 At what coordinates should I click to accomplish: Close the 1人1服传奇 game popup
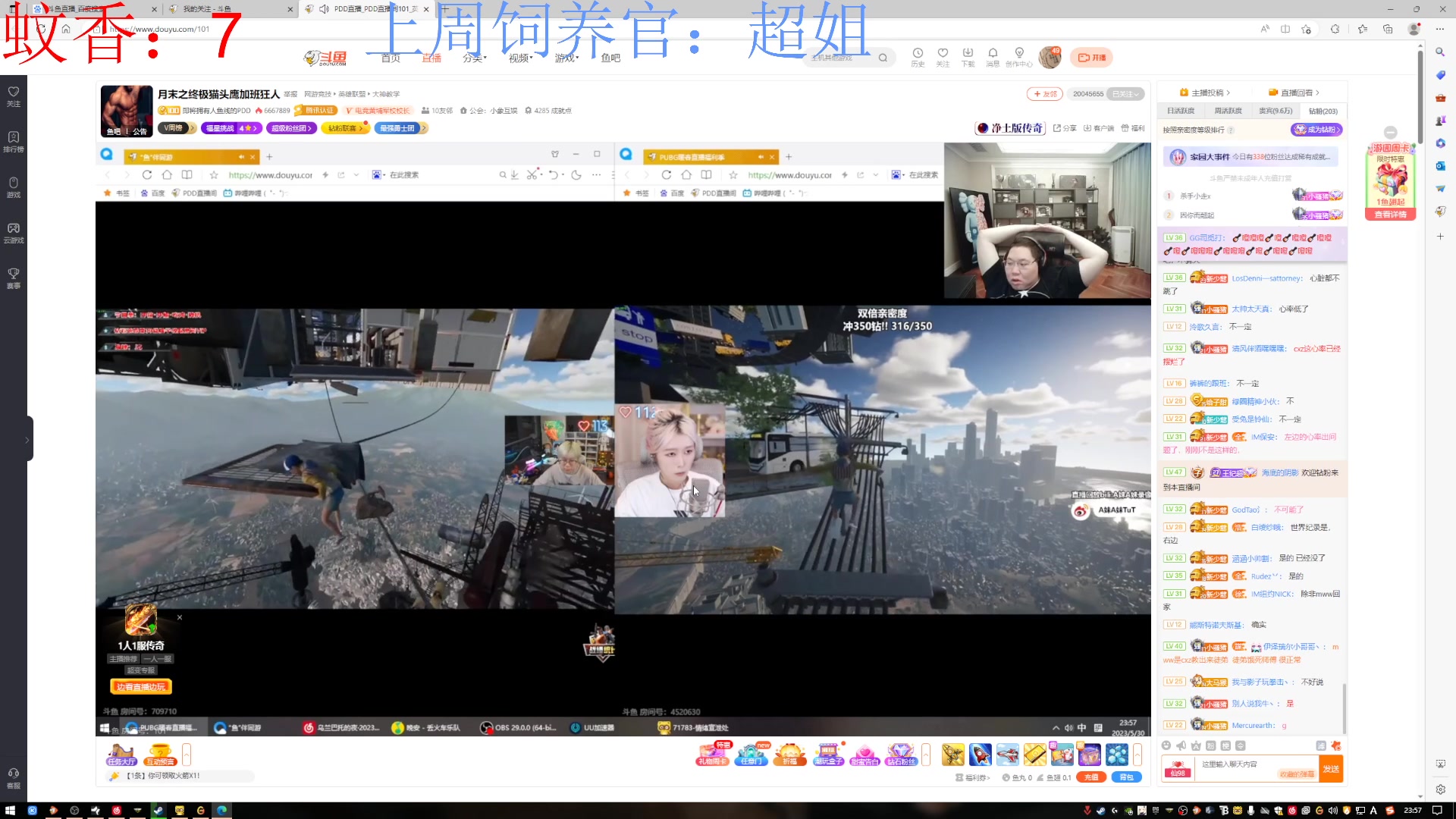(x=180, y=617)
